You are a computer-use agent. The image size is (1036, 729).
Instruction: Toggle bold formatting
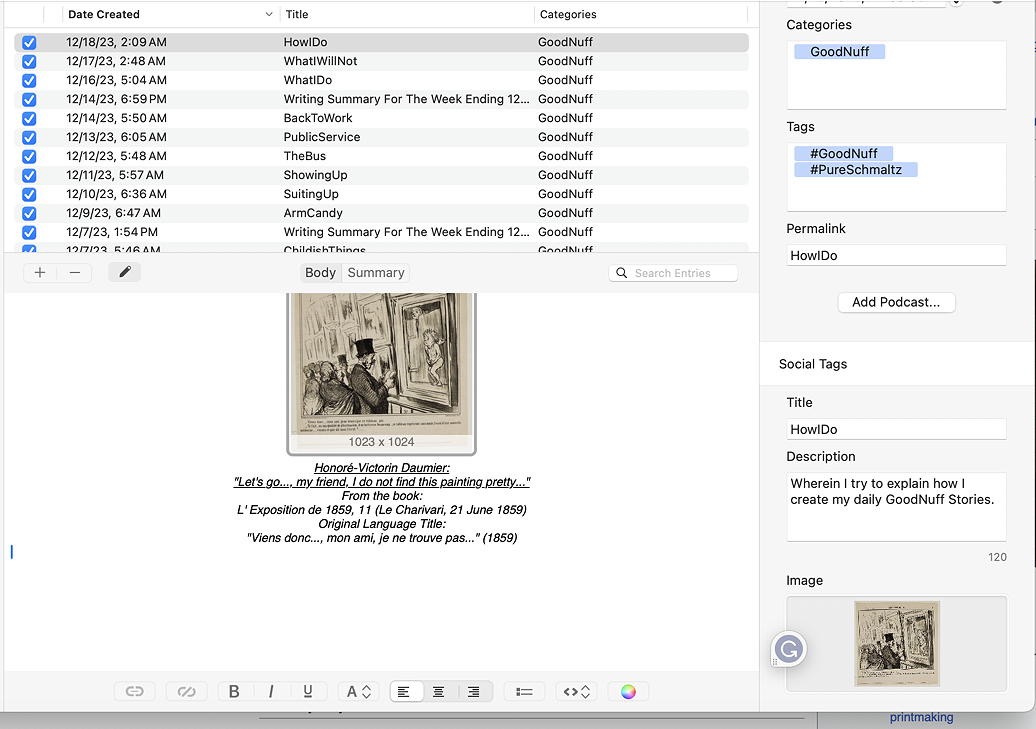[x=234, y=691]
